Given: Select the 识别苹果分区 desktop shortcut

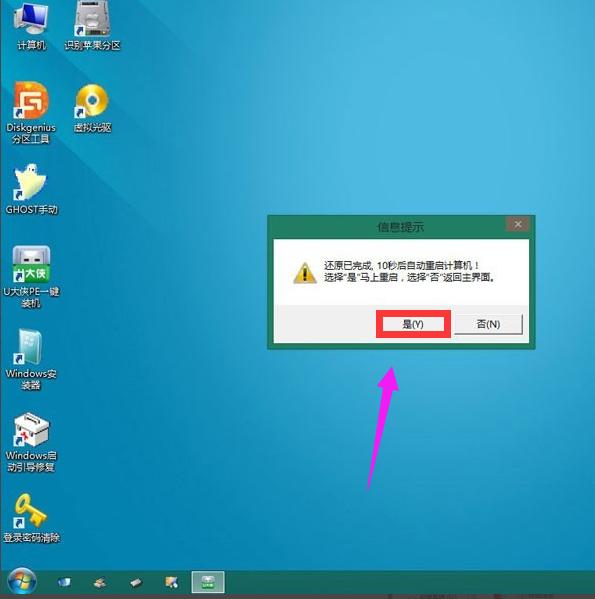Looking at the screenshot, I should (92, 27).
